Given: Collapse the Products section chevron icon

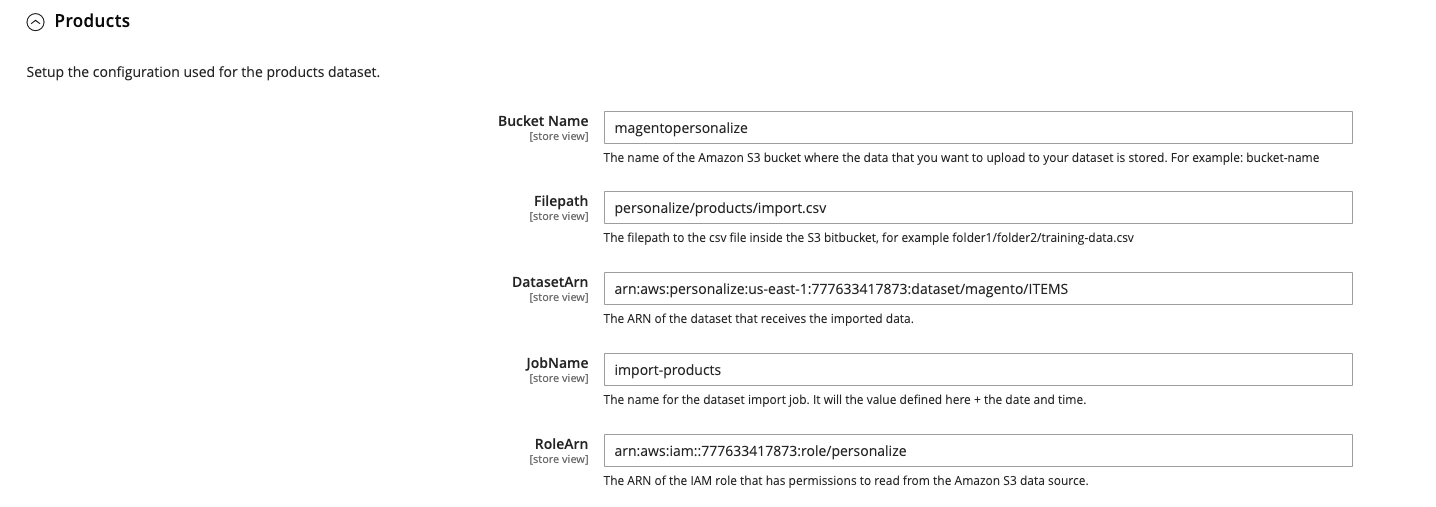Looking at the screenshot, I should point(36,21).
